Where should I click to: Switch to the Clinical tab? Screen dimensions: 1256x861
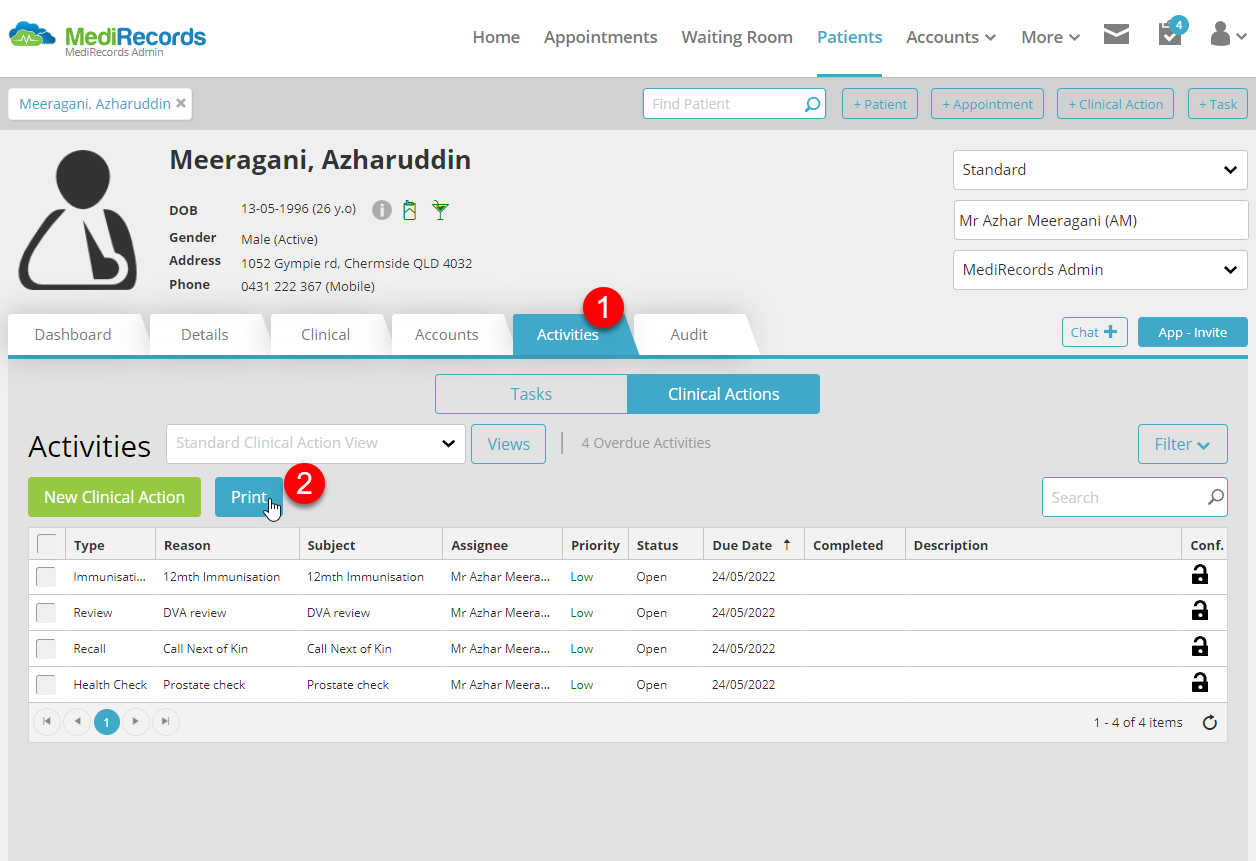326,334
